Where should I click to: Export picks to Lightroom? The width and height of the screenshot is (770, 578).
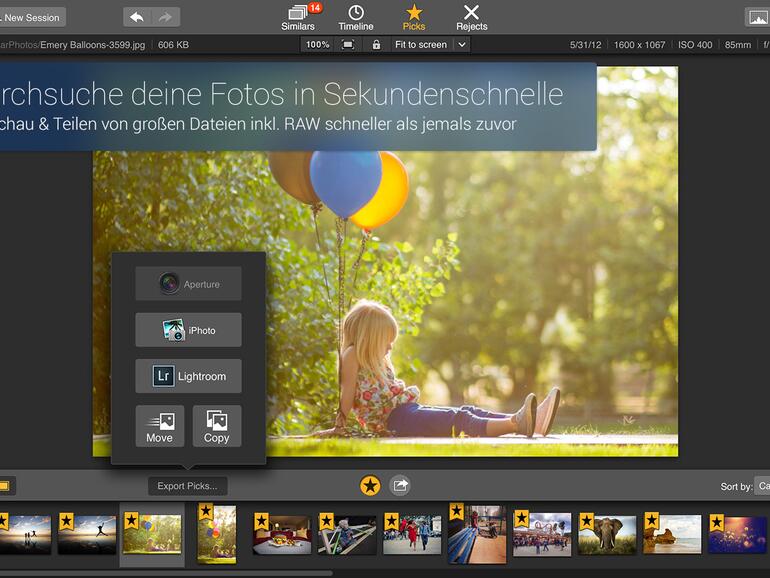[189, 376]
